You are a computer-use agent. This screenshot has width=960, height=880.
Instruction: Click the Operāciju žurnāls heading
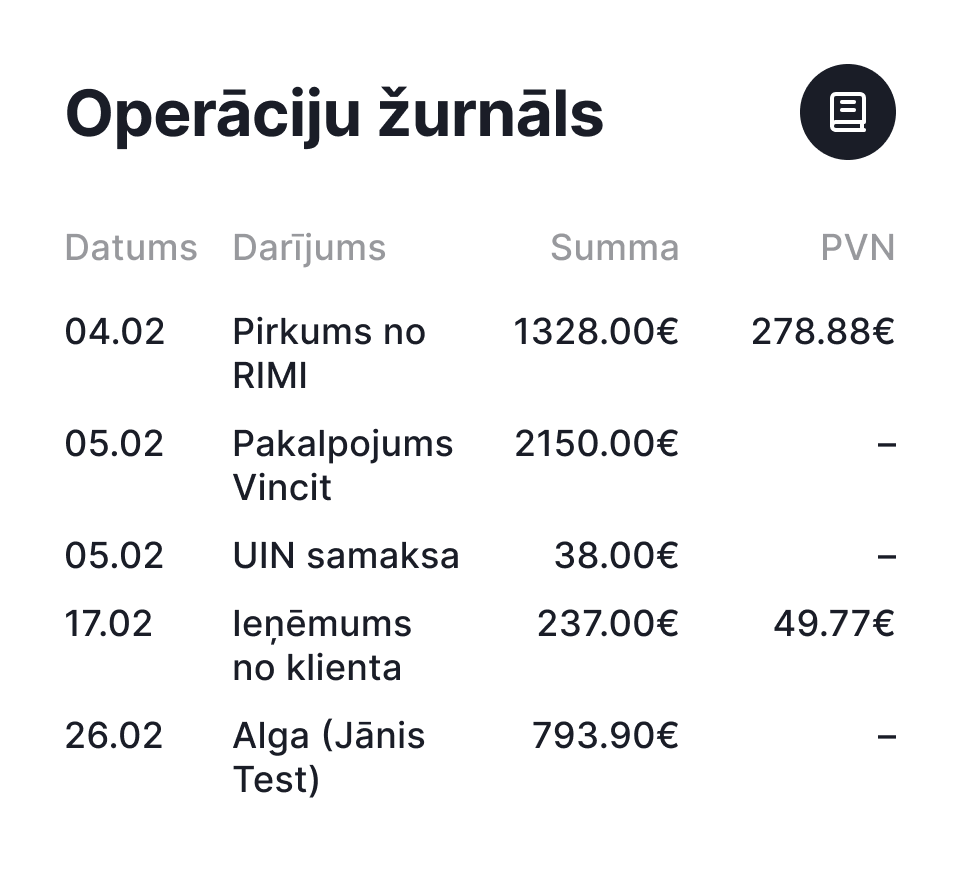coord(334,114)
